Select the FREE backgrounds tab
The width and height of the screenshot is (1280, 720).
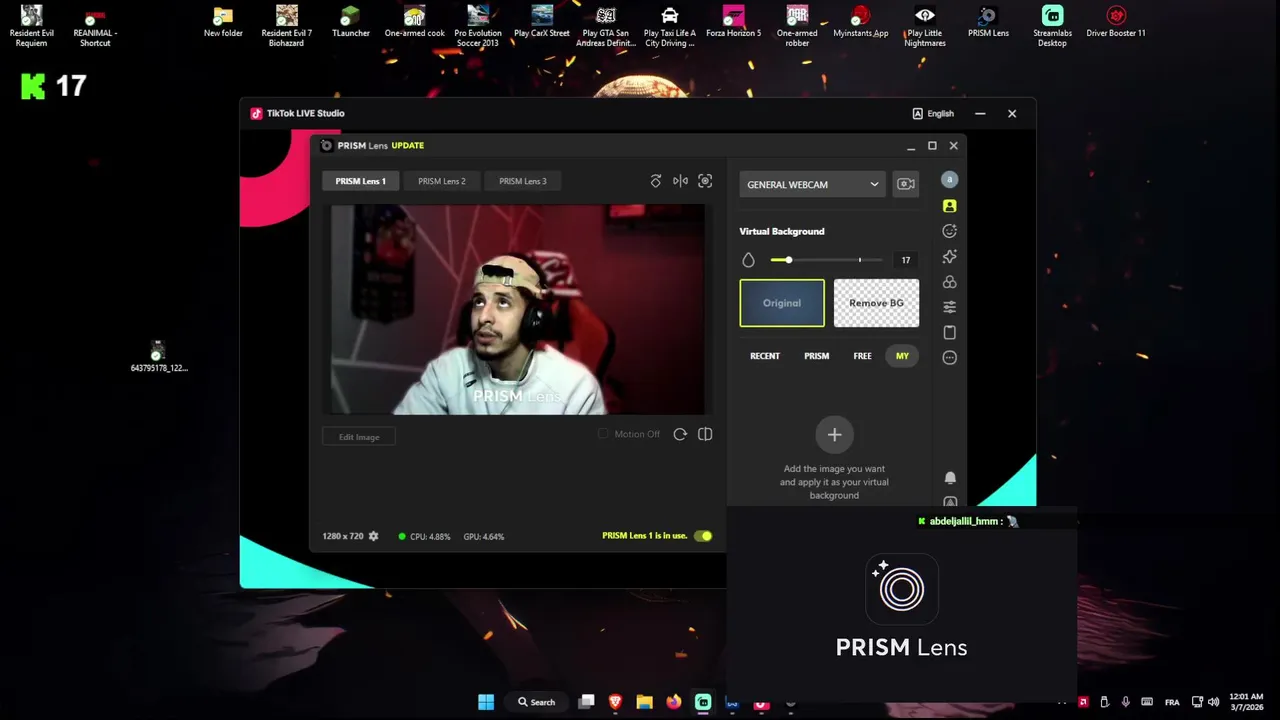point(862,356)
